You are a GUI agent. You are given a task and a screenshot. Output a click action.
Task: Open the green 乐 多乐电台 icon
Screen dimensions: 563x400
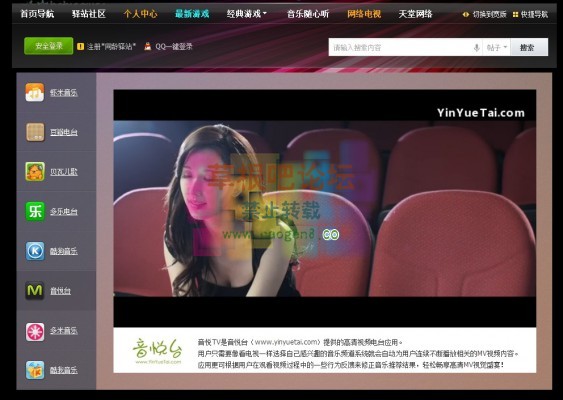(35, 211)
